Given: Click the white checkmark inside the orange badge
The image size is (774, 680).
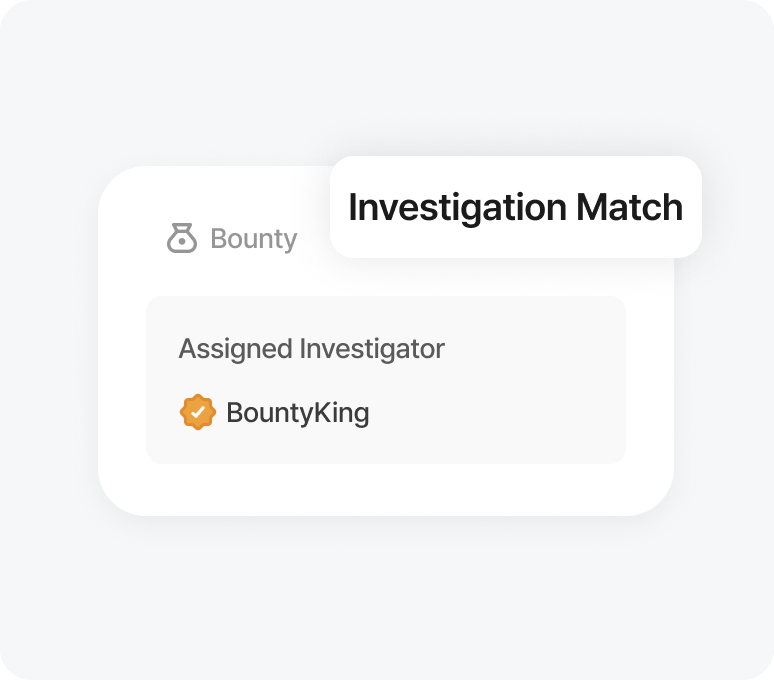Looking at the screenshot, I should (198, 412).
